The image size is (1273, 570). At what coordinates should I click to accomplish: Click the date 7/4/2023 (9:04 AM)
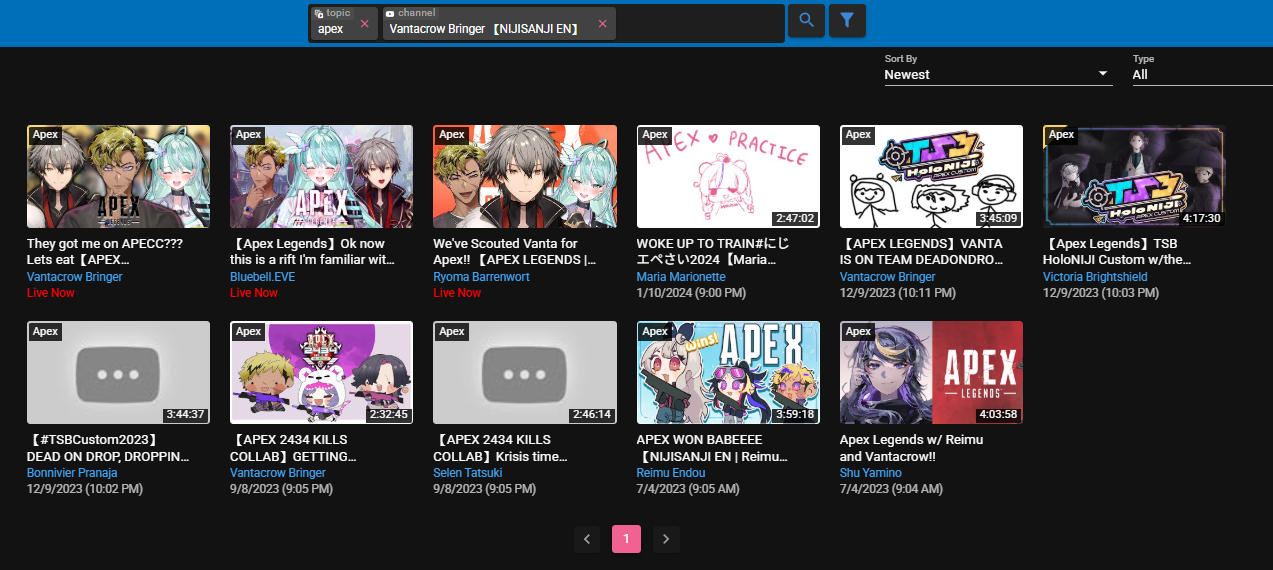tap(891, 489)
